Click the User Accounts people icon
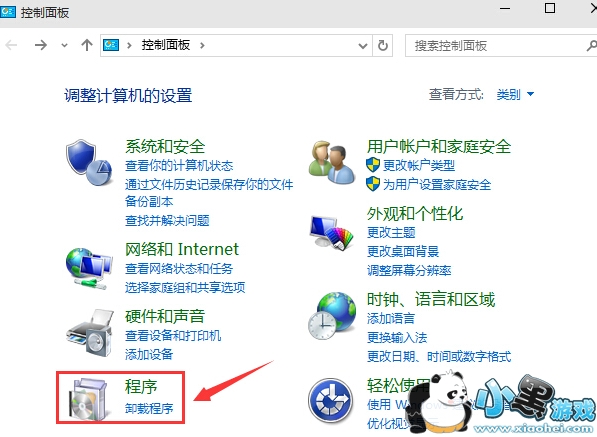 click(332, 163)
